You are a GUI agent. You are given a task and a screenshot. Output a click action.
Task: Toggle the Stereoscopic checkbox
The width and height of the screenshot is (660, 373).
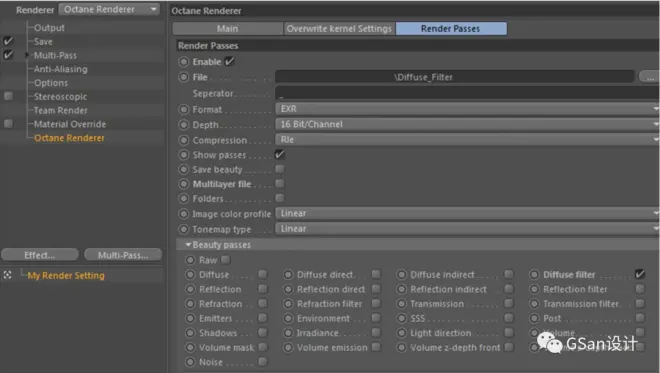coord(8,96)
